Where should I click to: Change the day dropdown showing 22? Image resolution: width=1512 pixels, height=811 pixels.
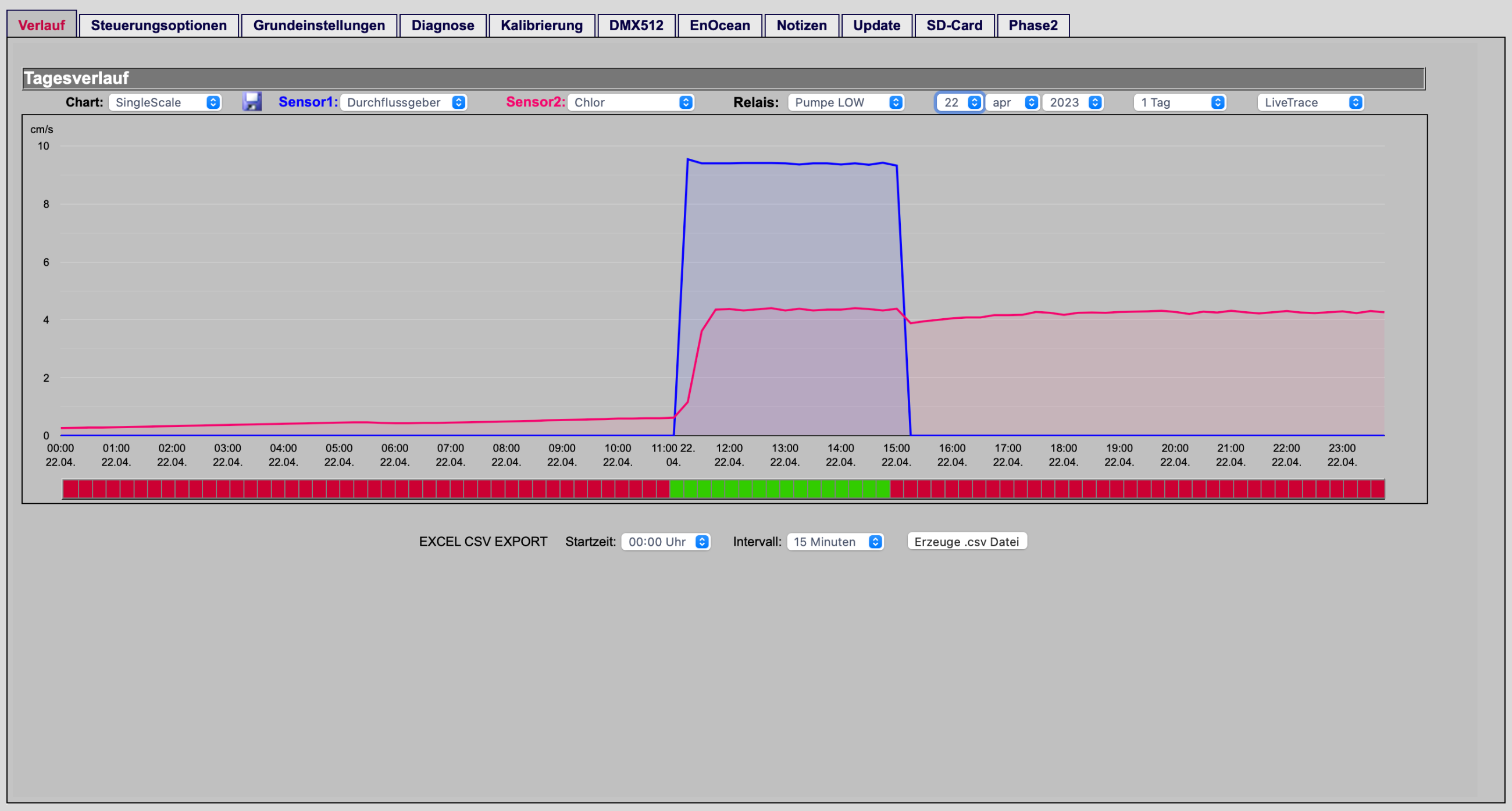[x=960, y=102]
